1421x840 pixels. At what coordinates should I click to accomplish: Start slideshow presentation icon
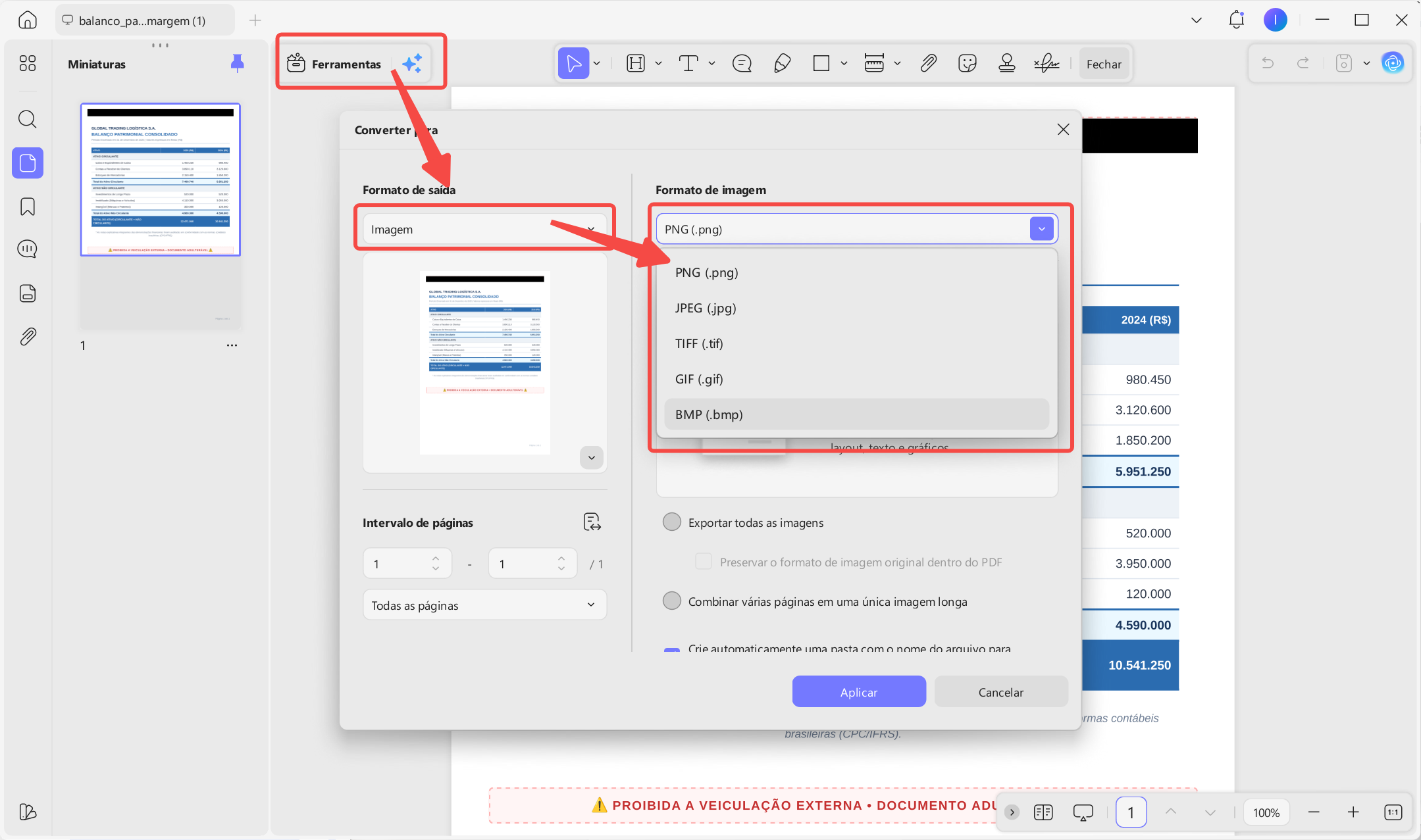tap(1083, 812)
